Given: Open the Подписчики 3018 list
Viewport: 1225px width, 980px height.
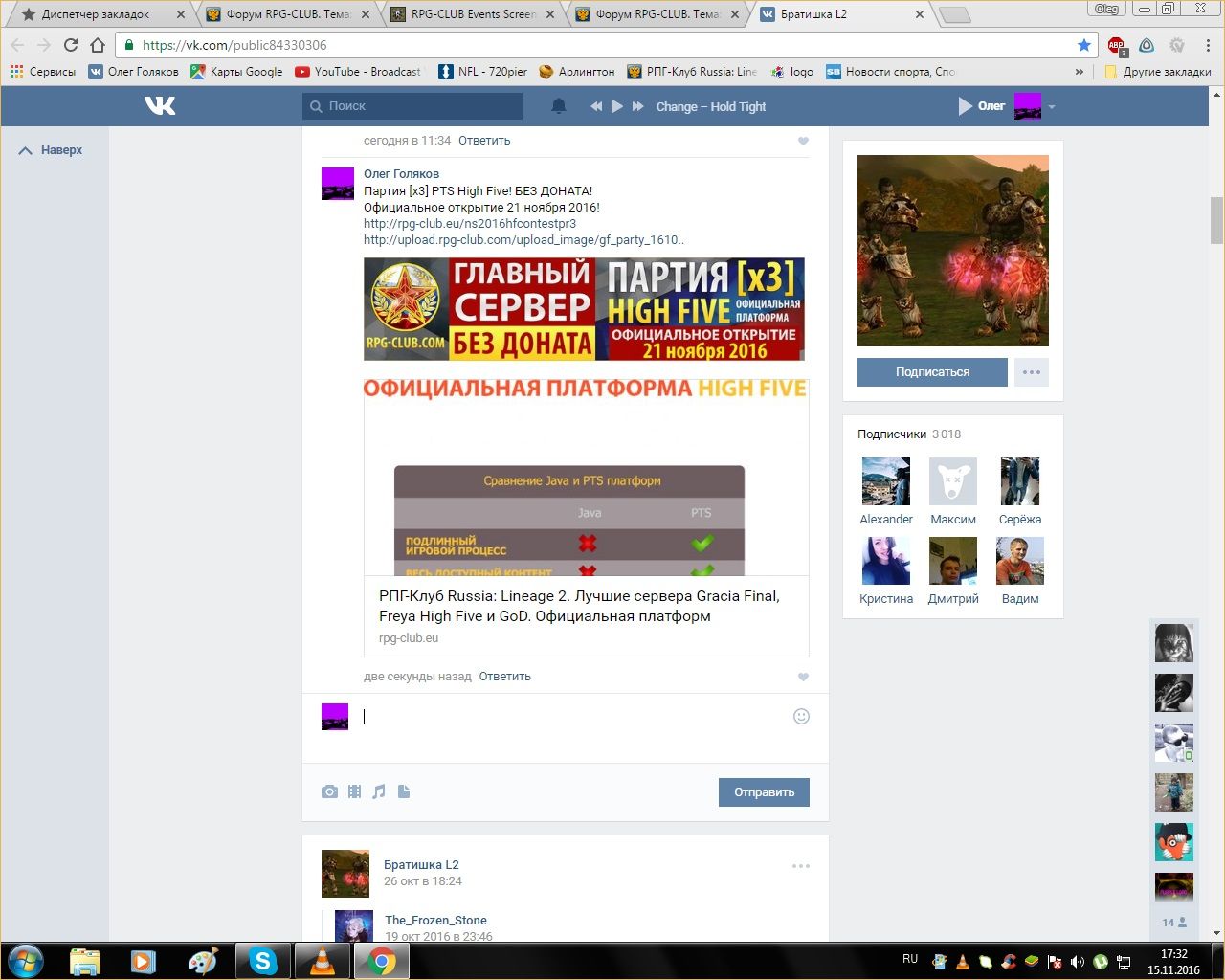Looking at the screenshot, I should click(x=909, y=434).
